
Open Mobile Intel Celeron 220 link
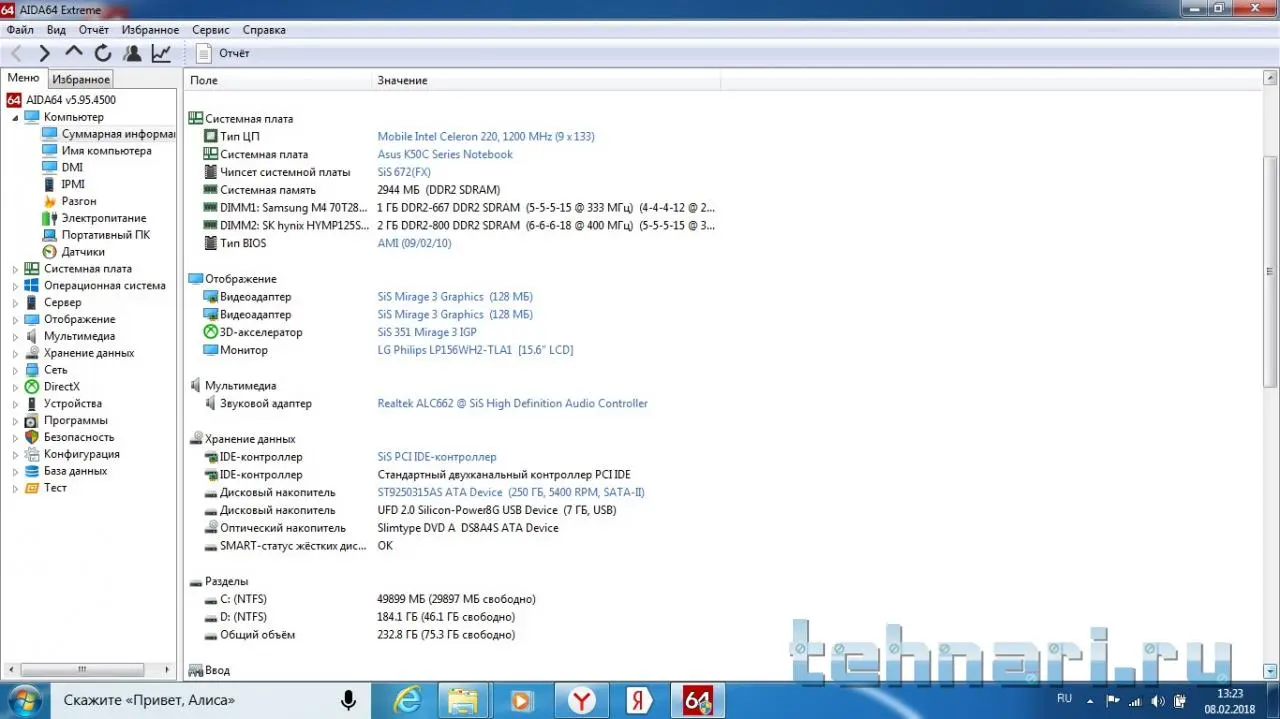tap(486, 136)
